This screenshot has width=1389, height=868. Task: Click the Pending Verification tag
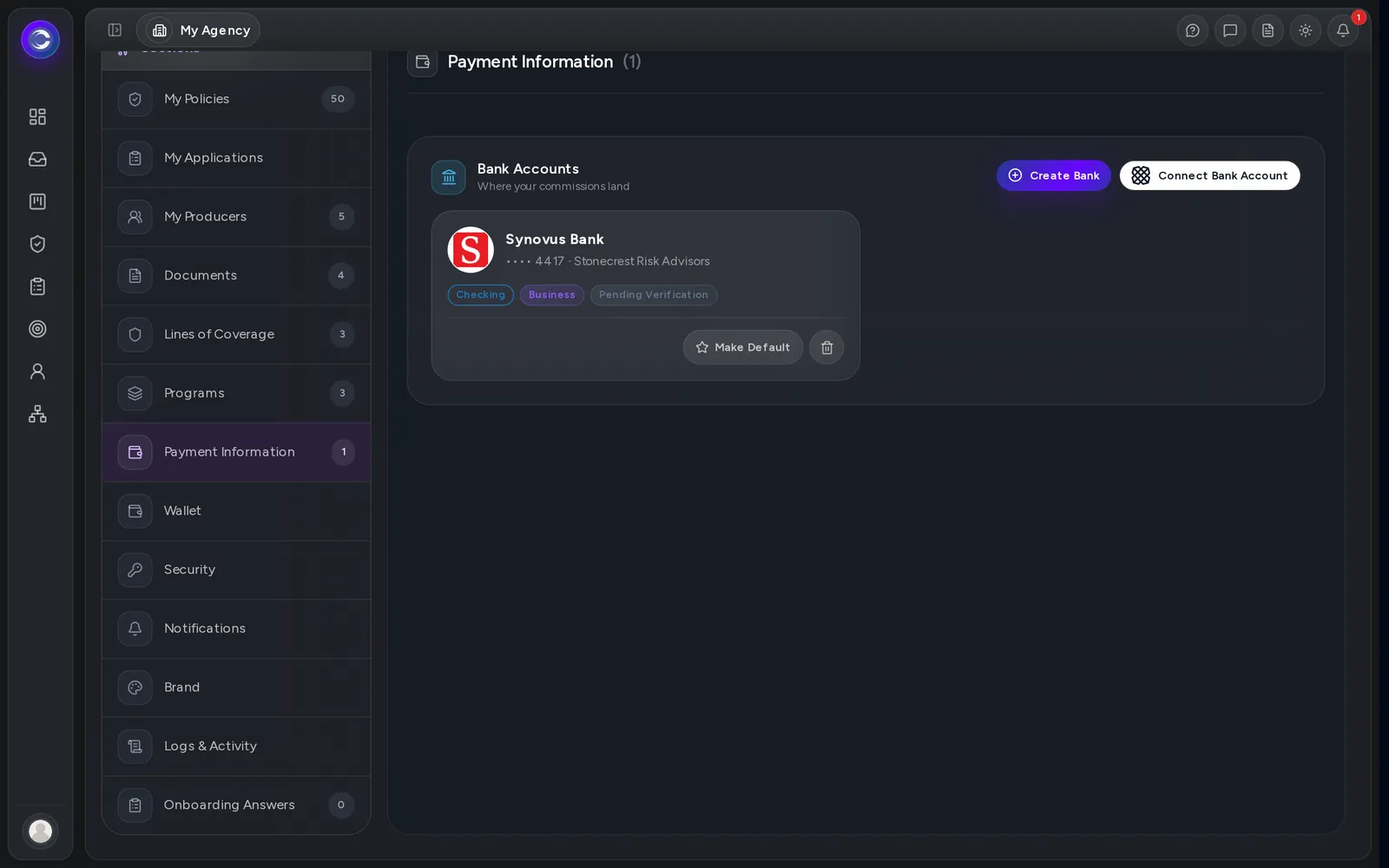[654, 295]
